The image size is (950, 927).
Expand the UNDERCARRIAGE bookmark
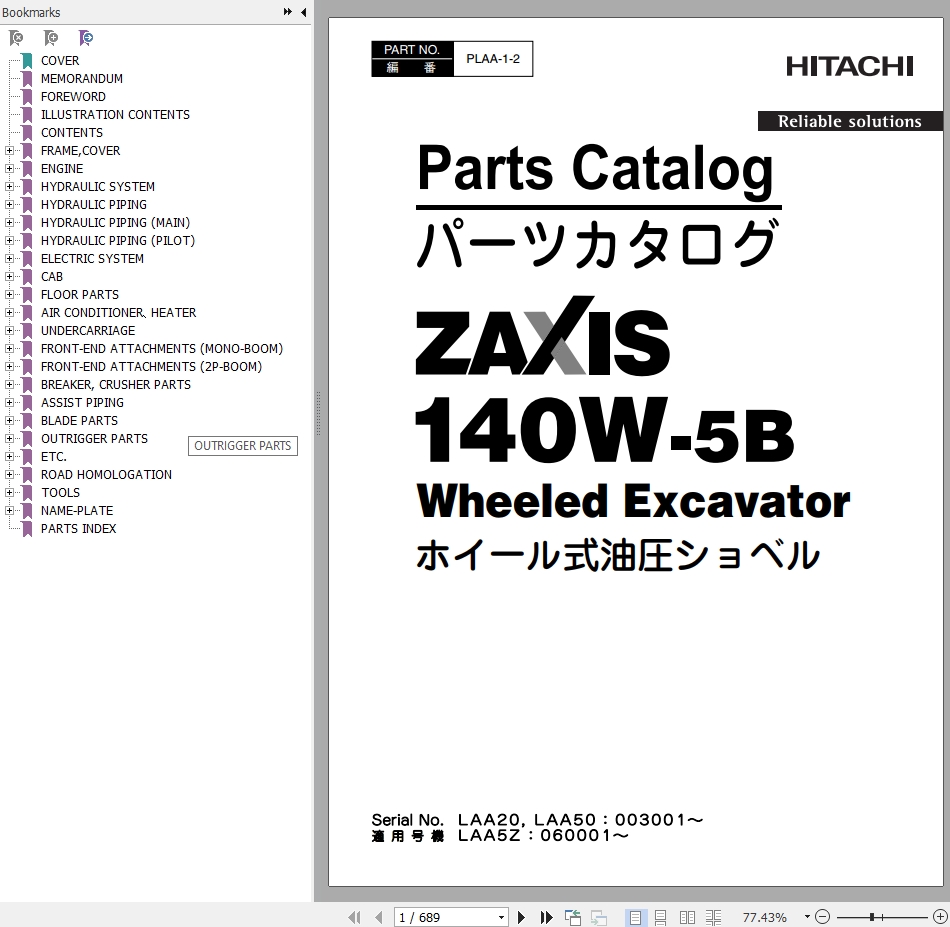[9, 330]
